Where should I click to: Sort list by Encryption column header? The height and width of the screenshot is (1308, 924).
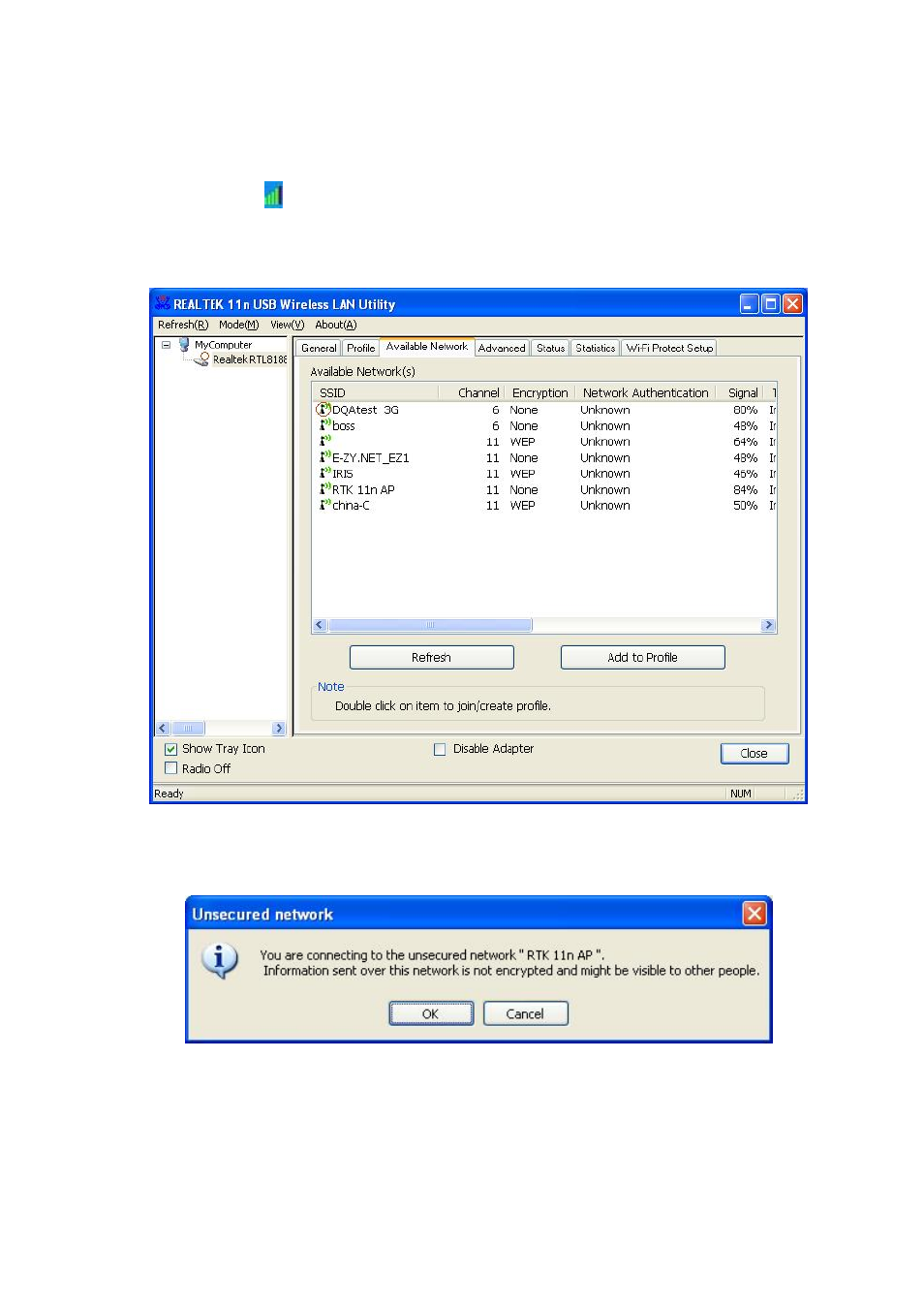tap(540, 392)
